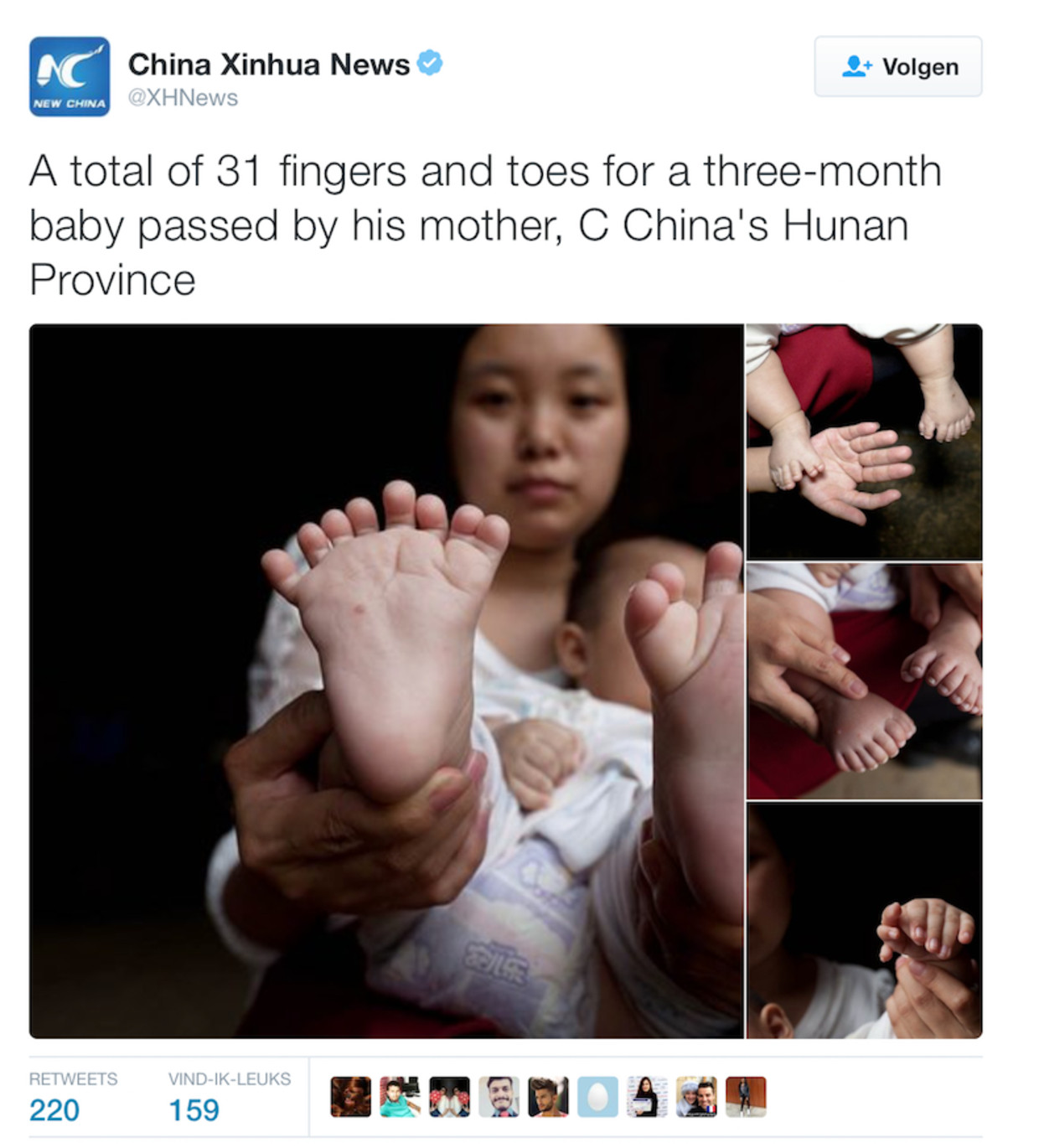This screenshot has width=1039, height=1148.
Task: Open the China Xinhua News profile avatar
Action: pyautogui.click(x=70, y=76)
